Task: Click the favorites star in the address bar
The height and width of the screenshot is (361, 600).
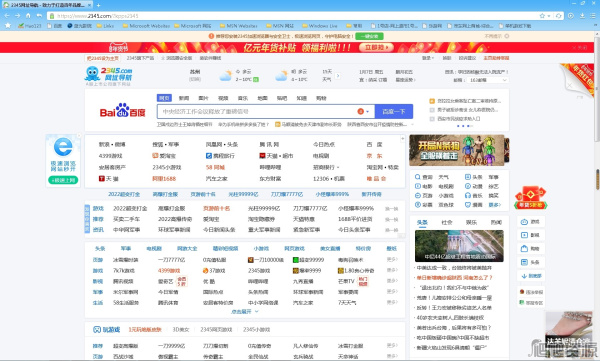Action: pyautogui.click(x=542, y=16)
